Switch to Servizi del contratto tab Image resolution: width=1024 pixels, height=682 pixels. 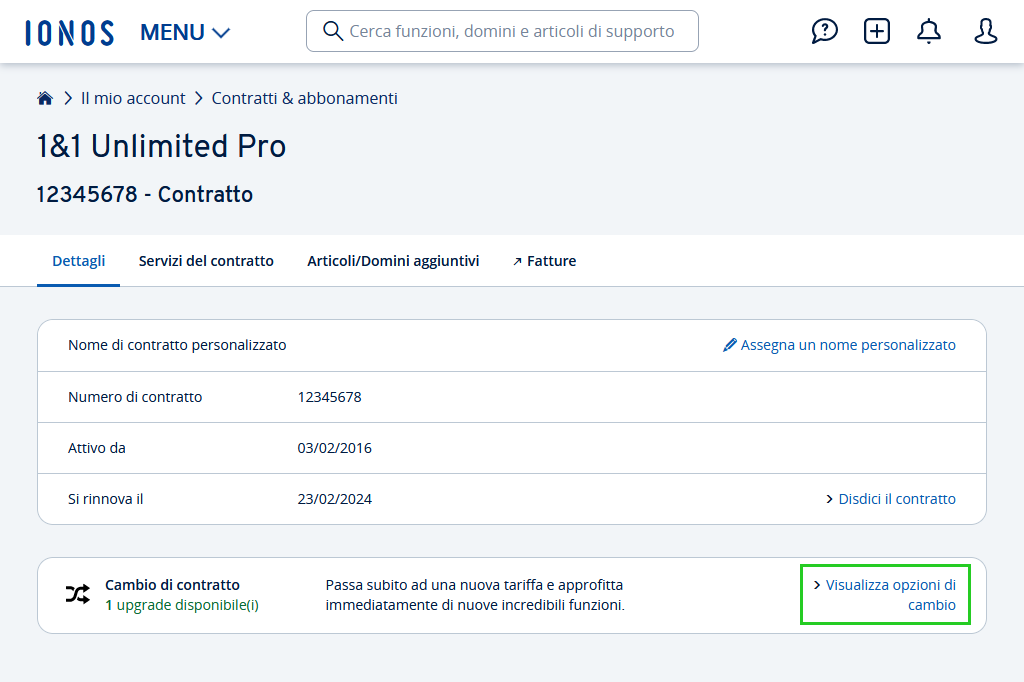(206, 261)
